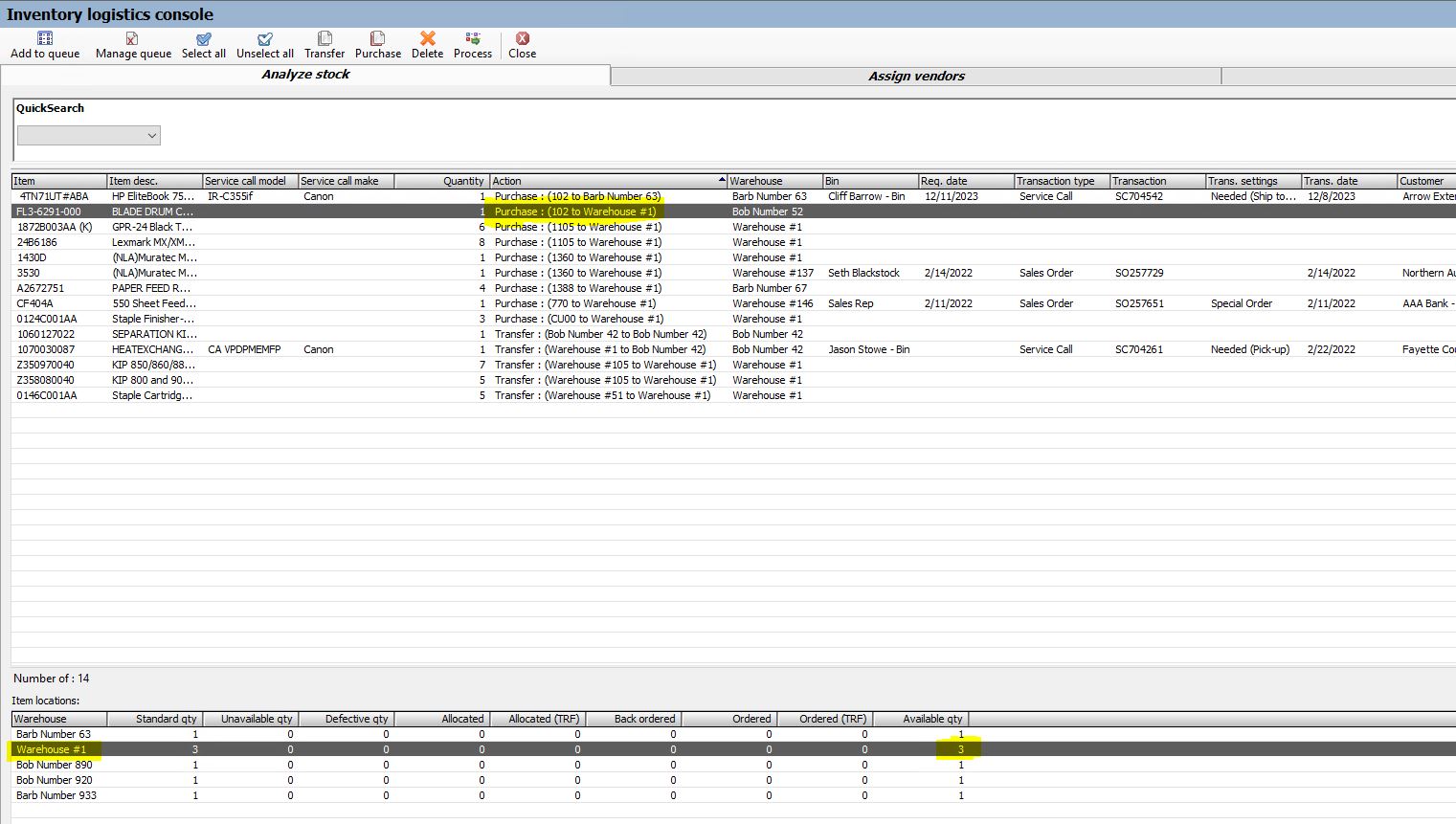
Task: Click the Transaction type column header
Action: tap(1063, 181)
